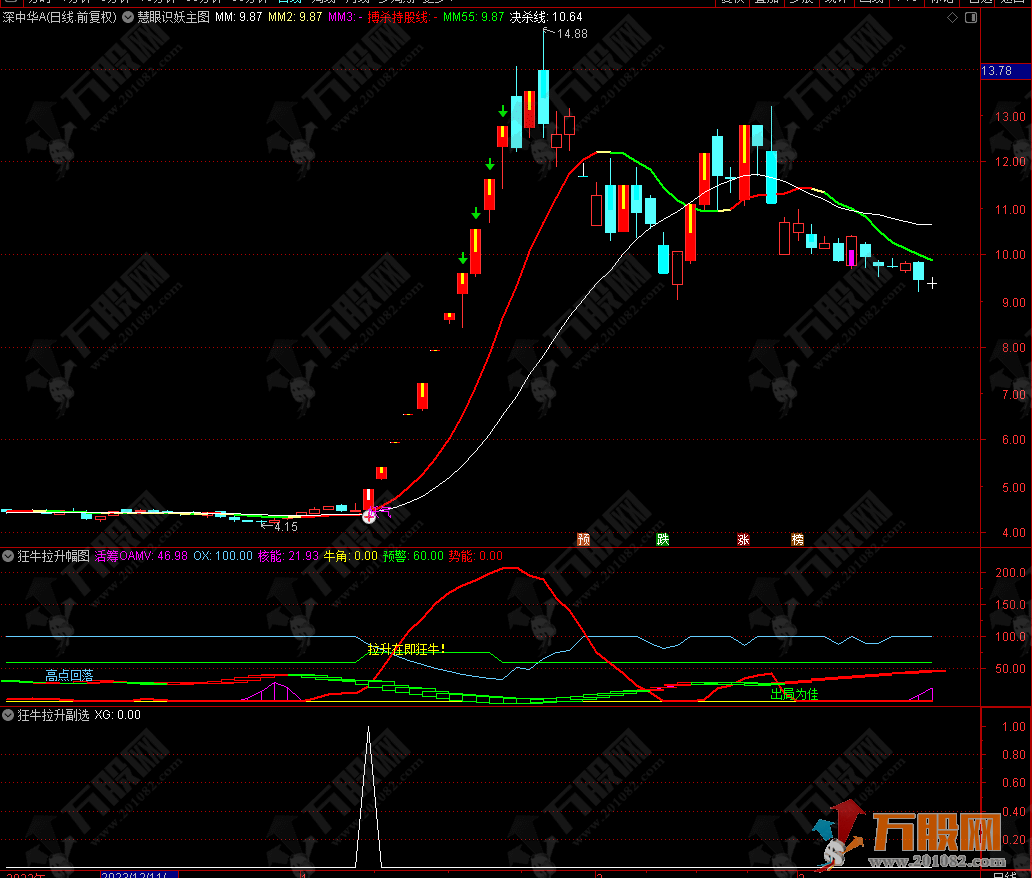The height and width of the screenshot is (878, 1032).
Task: Click the green MM55: 9.87 label
Action: (x=473, y=17)
